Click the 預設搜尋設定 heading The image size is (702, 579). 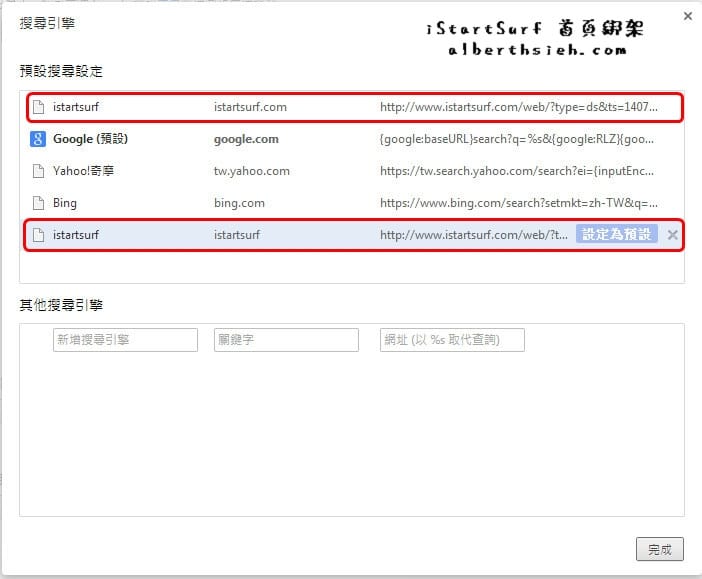(x=61, y=71)
